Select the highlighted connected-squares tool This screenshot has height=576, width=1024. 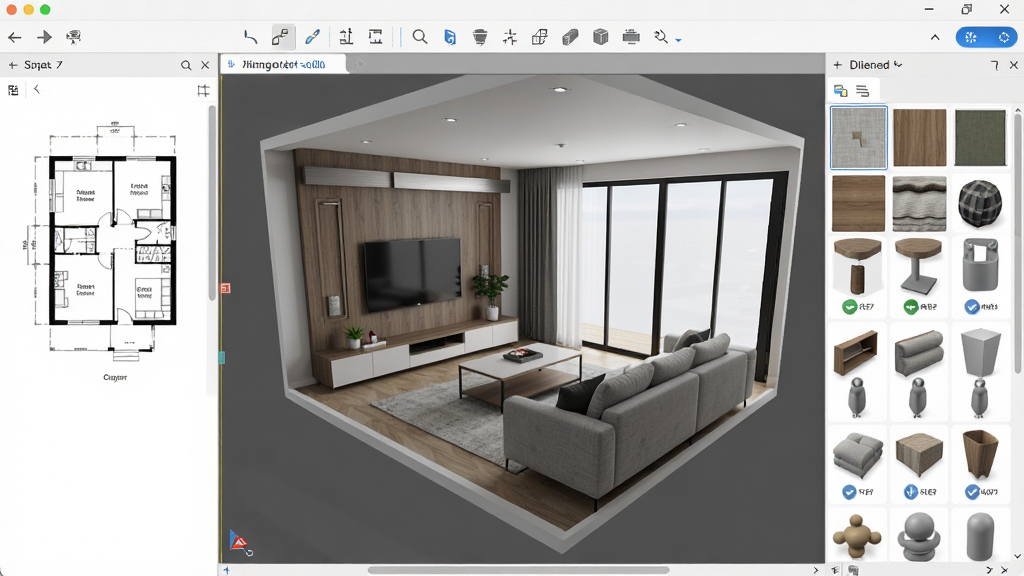281,37
